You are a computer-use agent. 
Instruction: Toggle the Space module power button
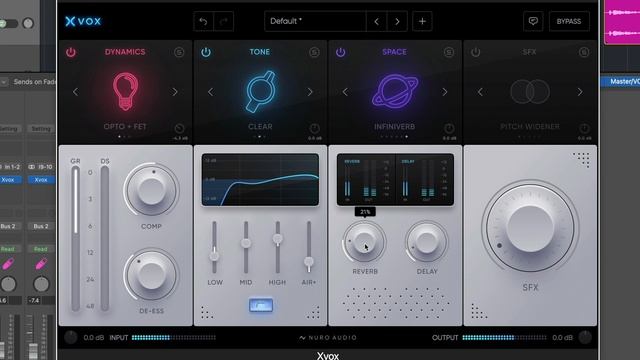pyautogui.click(x=340, y=52)
